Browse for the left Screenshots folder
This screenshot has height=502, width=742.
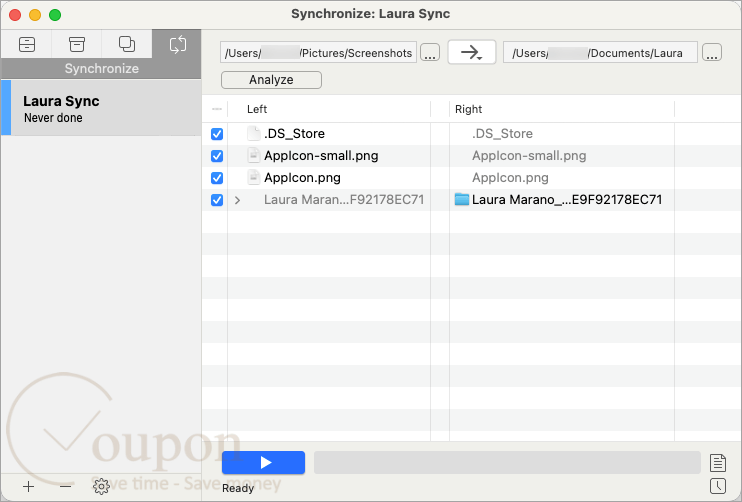430,53
